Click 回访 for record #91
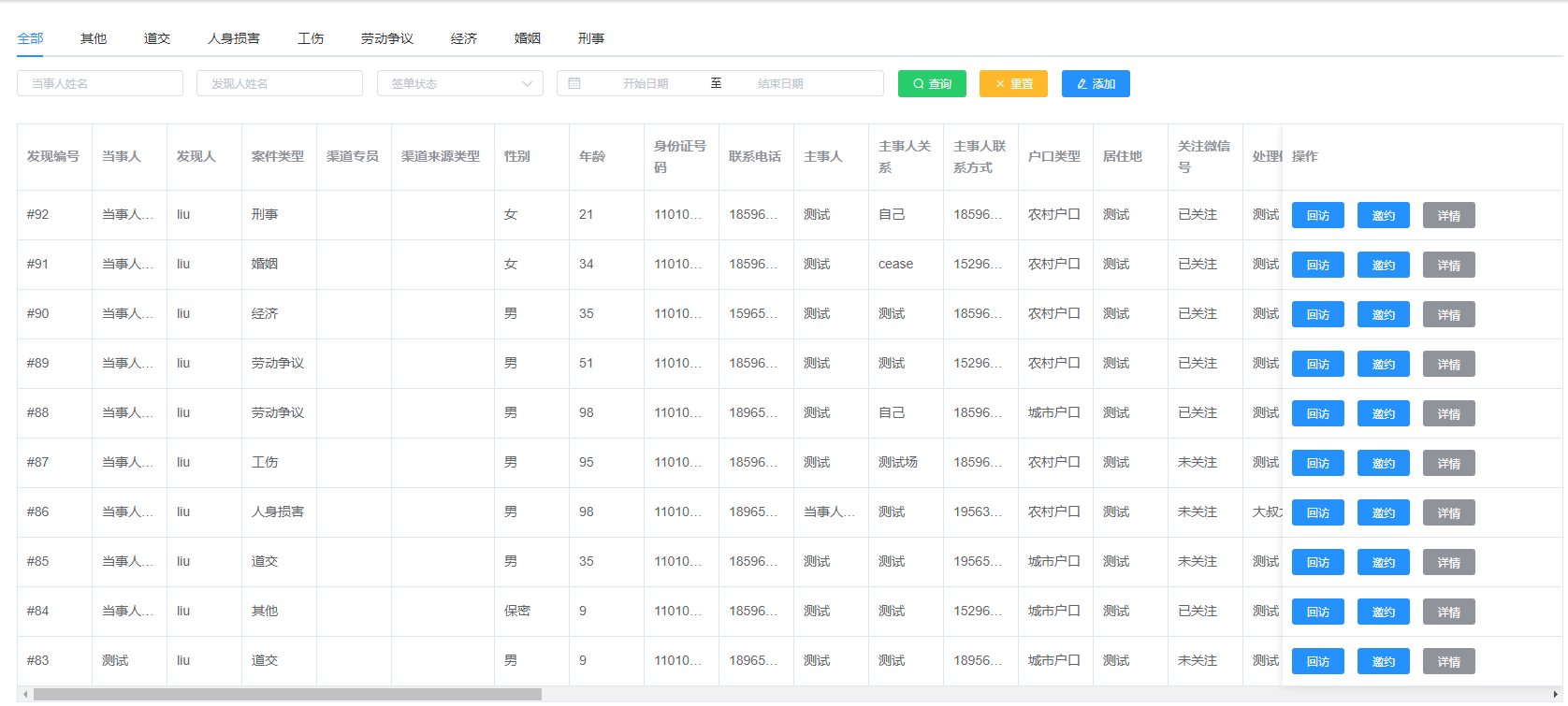The image size is (1568, 706). point(1318,265)
